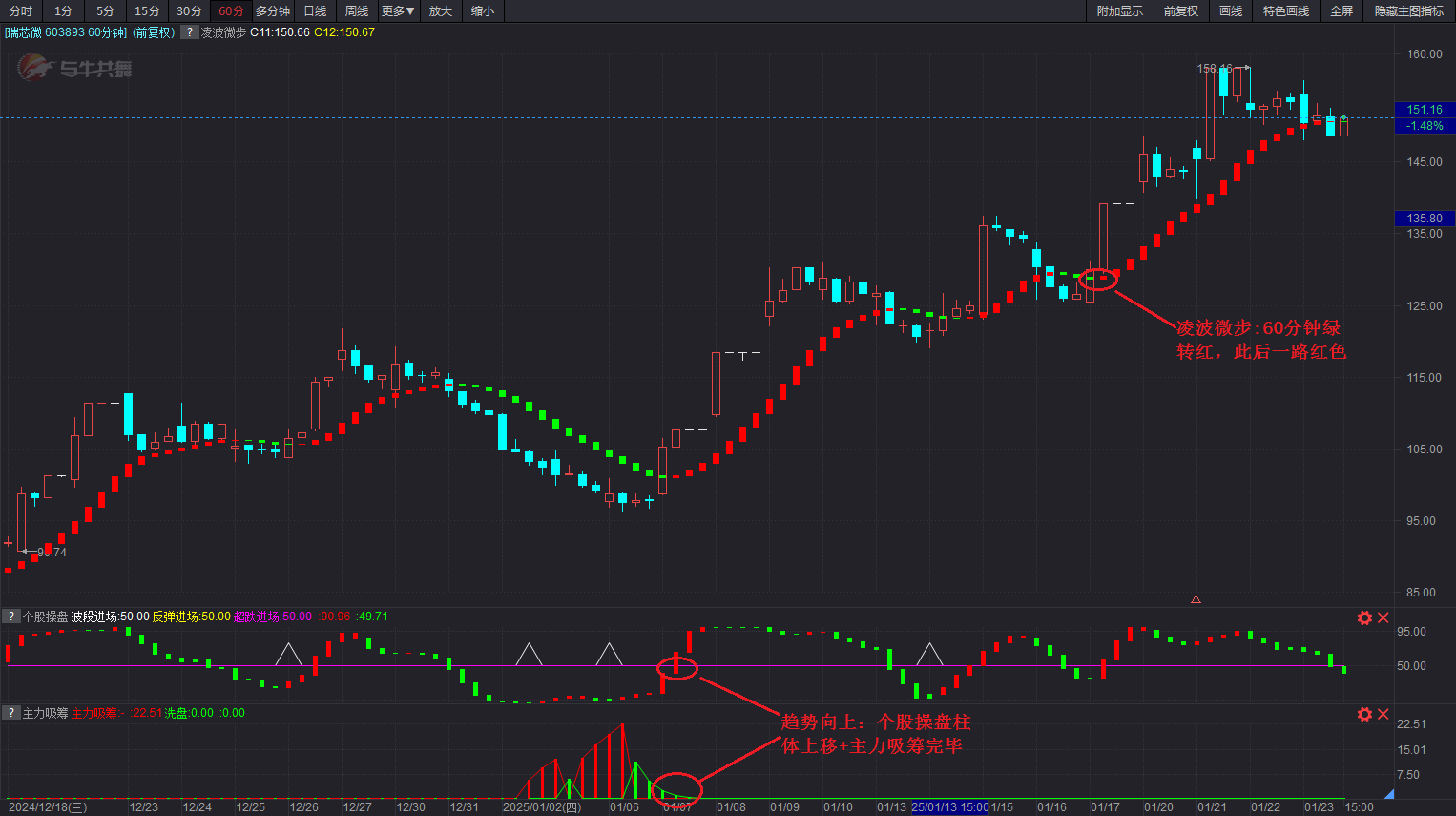Click the blue corner triangle at bottom right
Image resolution: width=1456 pixels, height=816 pixels.
pos(1388,794)
